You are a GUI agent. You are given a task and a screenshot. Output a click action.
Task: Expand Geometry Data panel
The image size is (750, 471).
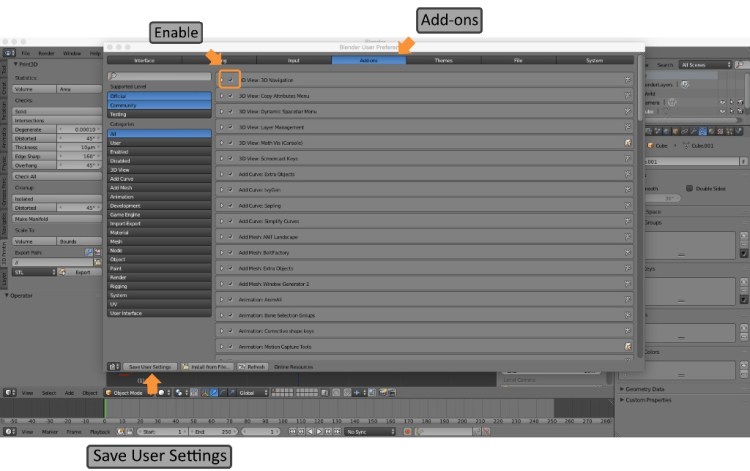(645, 389)
